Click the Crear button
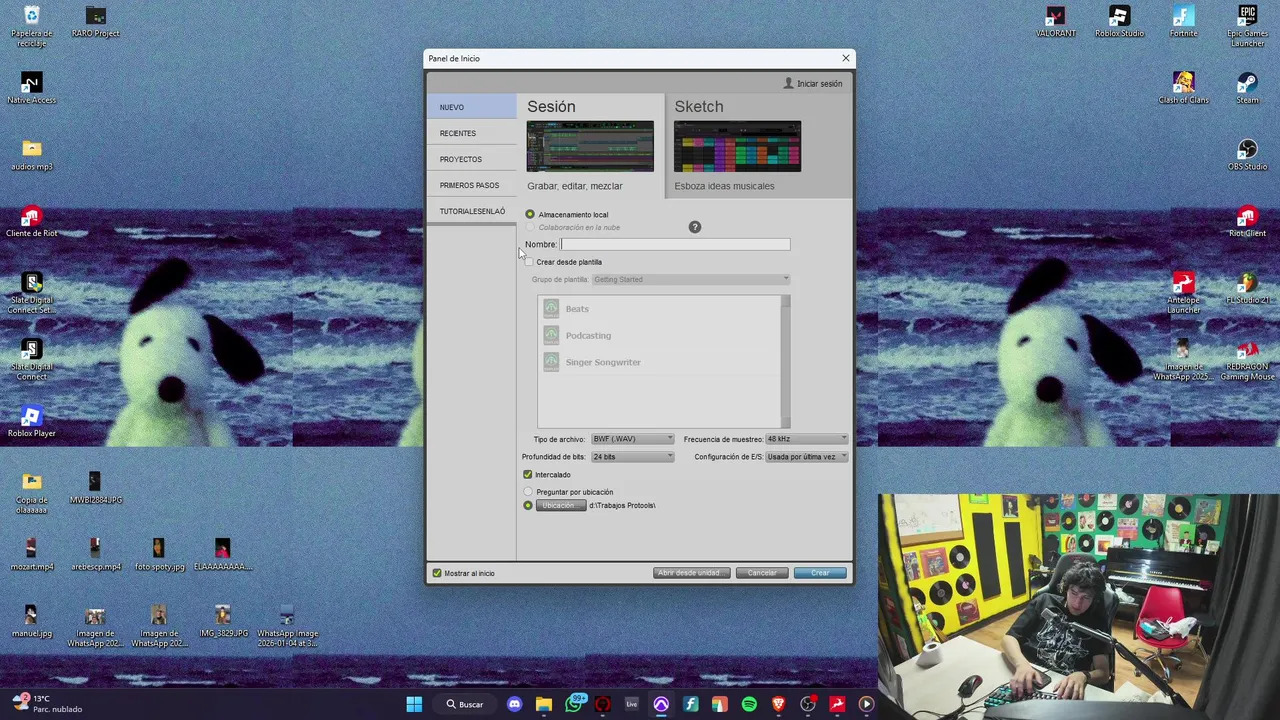Image resolution: width=1280 pixels, height=720 pixels. pyautogui.click(x=820, y=573)
